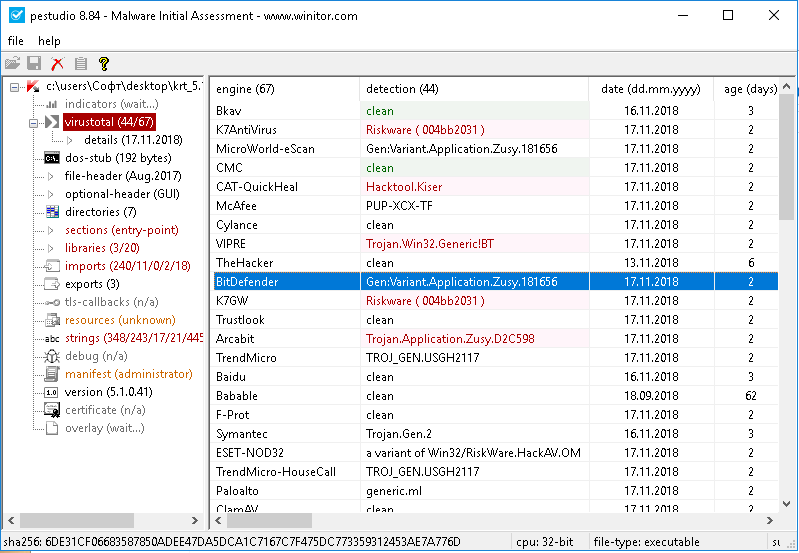Click the imports arrow icon
The width and height of the screenshot is (799, 553).
point(52,266)
